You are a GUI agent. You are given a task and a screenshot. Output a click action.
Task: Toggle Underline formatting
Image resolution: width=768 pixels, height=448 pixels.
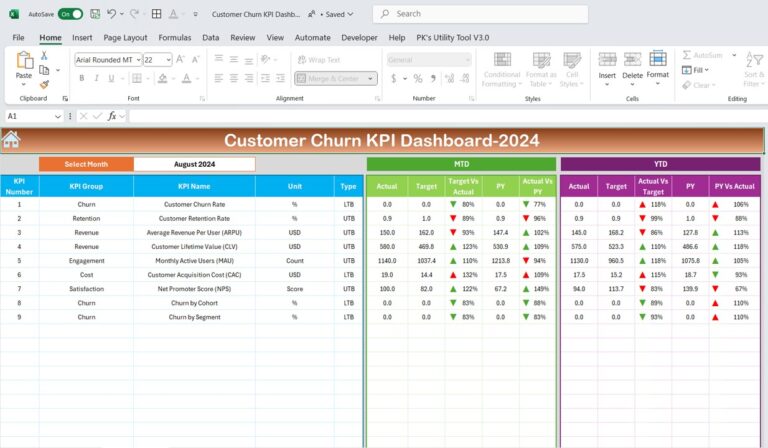(x=111, y=78)
